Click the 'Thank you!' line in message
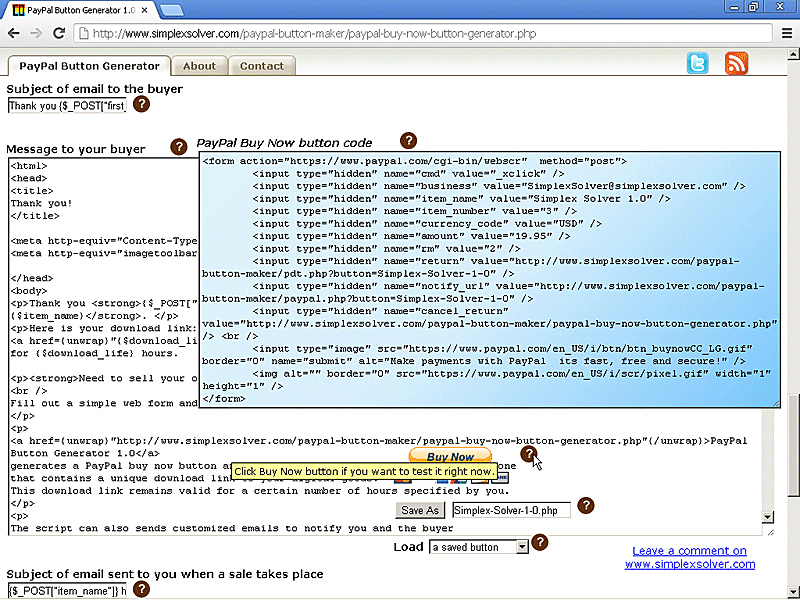800x600 pixels. 42,203
